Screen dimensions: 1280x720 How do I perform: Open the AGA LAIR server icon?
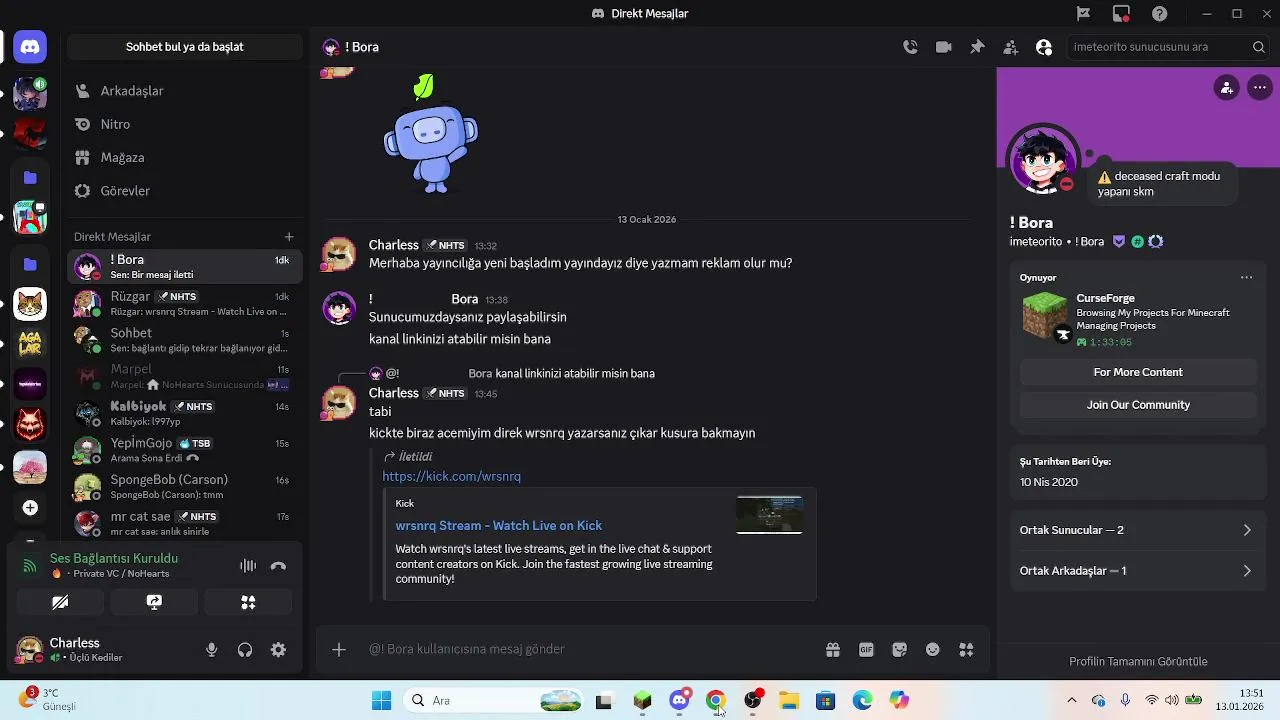[30, 343]
